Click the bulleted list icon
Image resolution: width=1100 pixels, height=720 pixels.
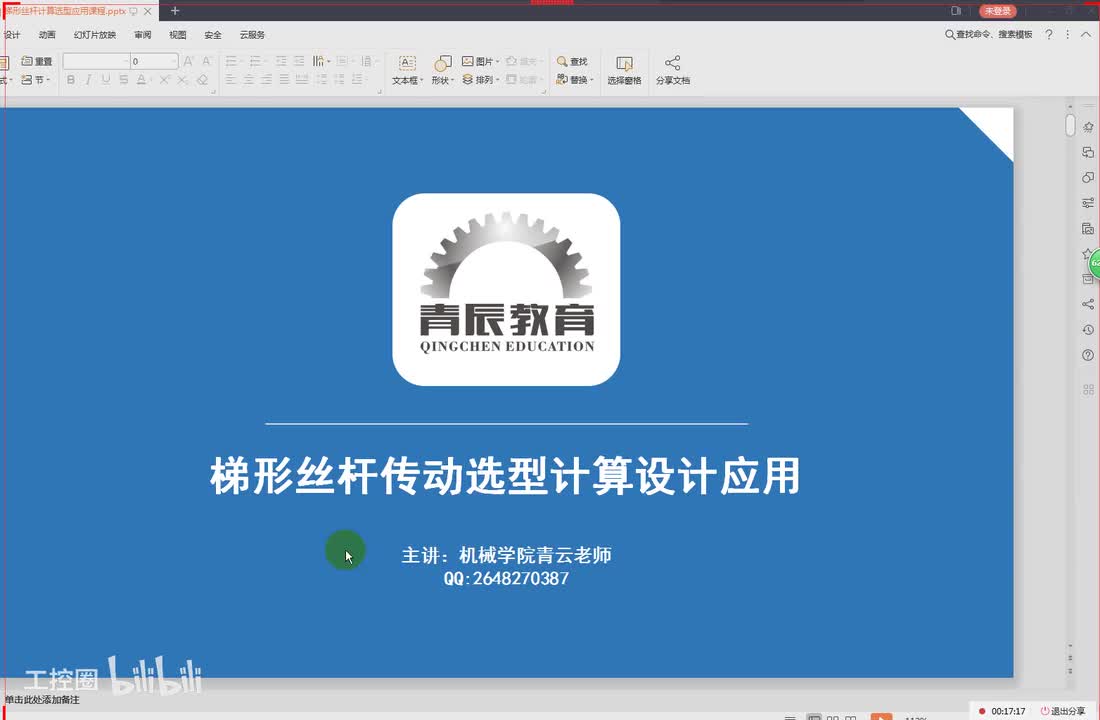pyautogui.click(x=232, y=61)
